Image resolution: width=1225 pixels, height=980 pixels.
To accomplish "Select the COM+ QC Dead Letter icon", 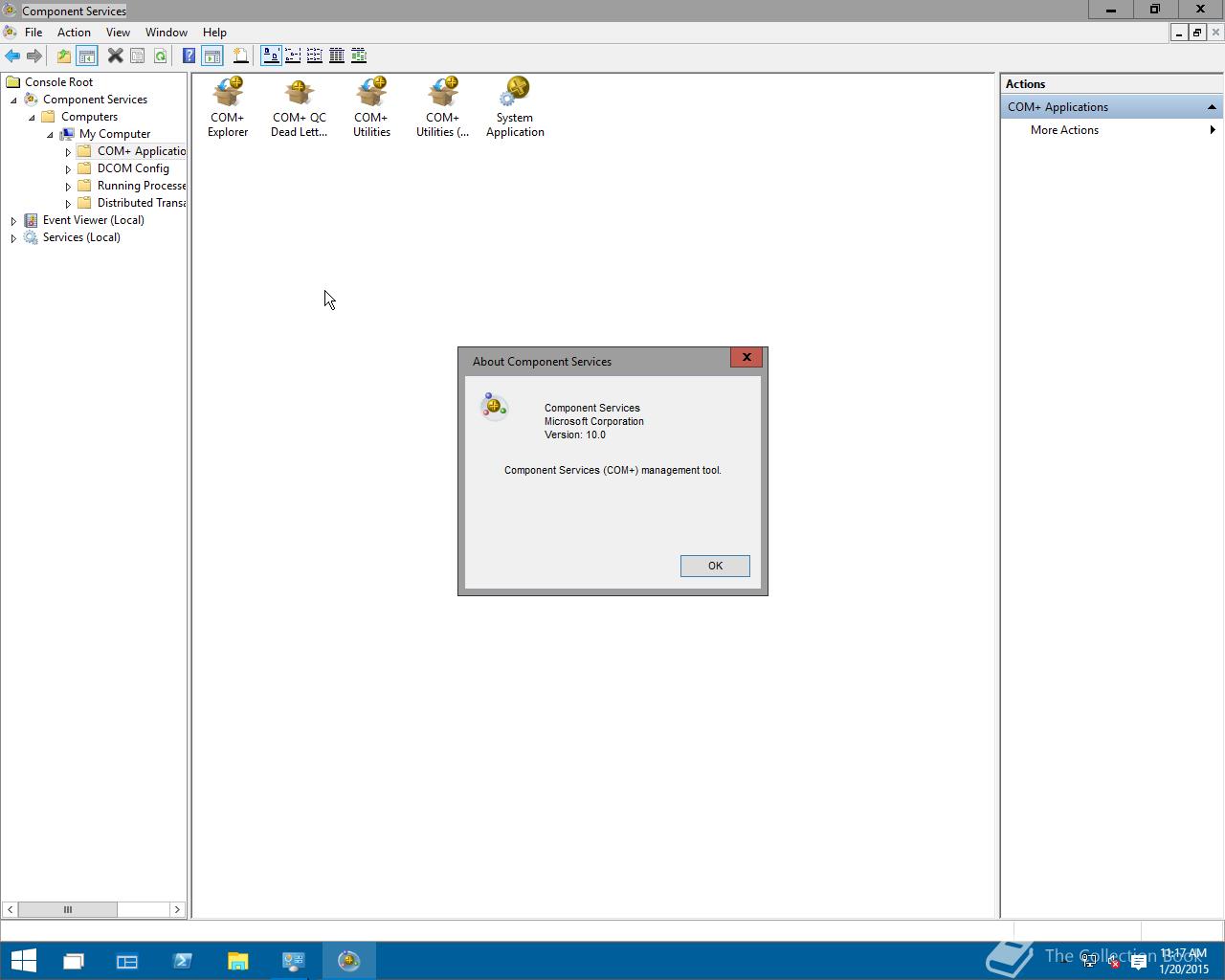I will point(299,107).
